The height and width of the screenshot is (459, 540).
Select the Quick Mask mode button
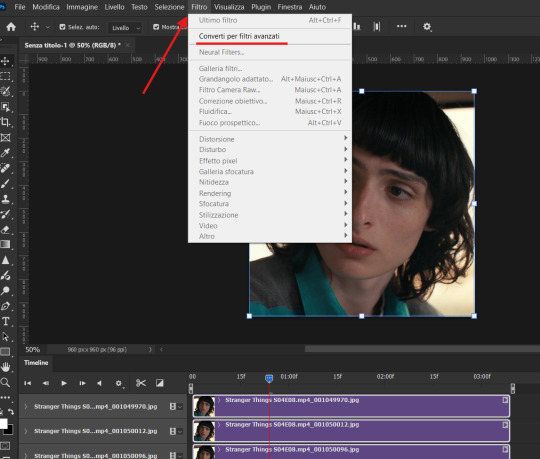tap(5, 446)
